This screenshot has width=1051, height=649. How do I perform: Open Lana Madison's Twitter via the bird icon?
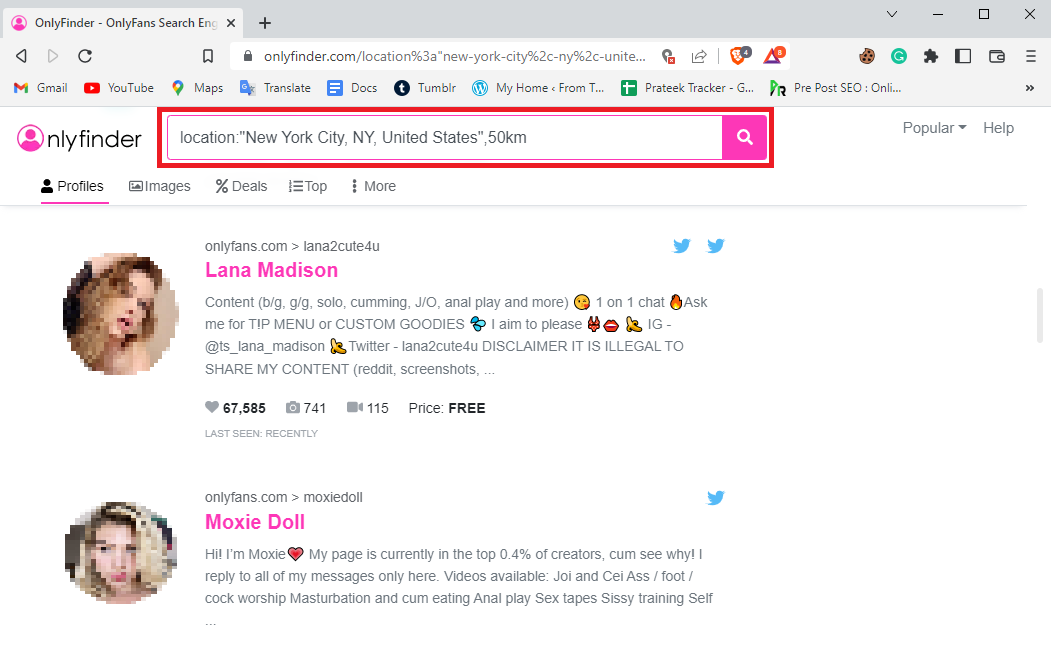coord(682,245)
